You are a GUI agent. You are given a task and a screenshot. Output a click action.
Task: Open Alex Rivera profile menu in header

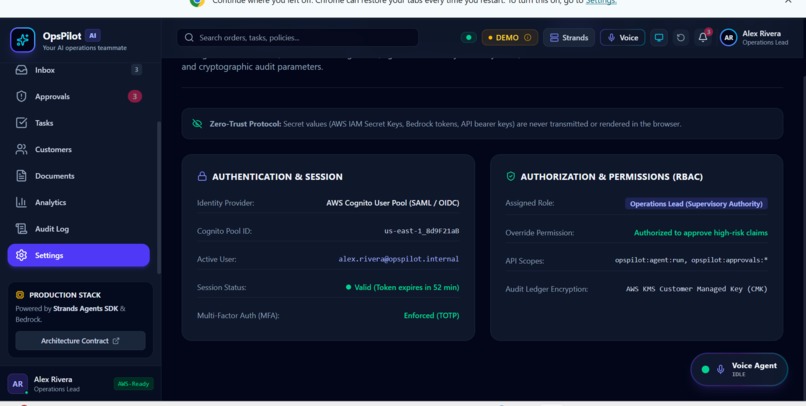[x=754, y=38]
